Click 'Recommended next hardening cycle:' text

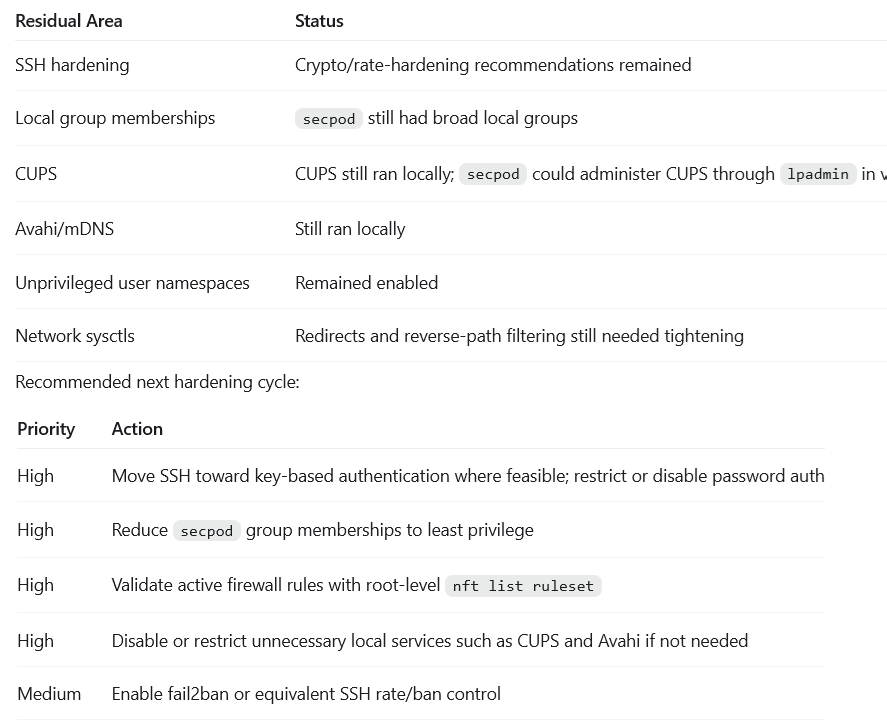pyautogui.click(x=157, y=382)
